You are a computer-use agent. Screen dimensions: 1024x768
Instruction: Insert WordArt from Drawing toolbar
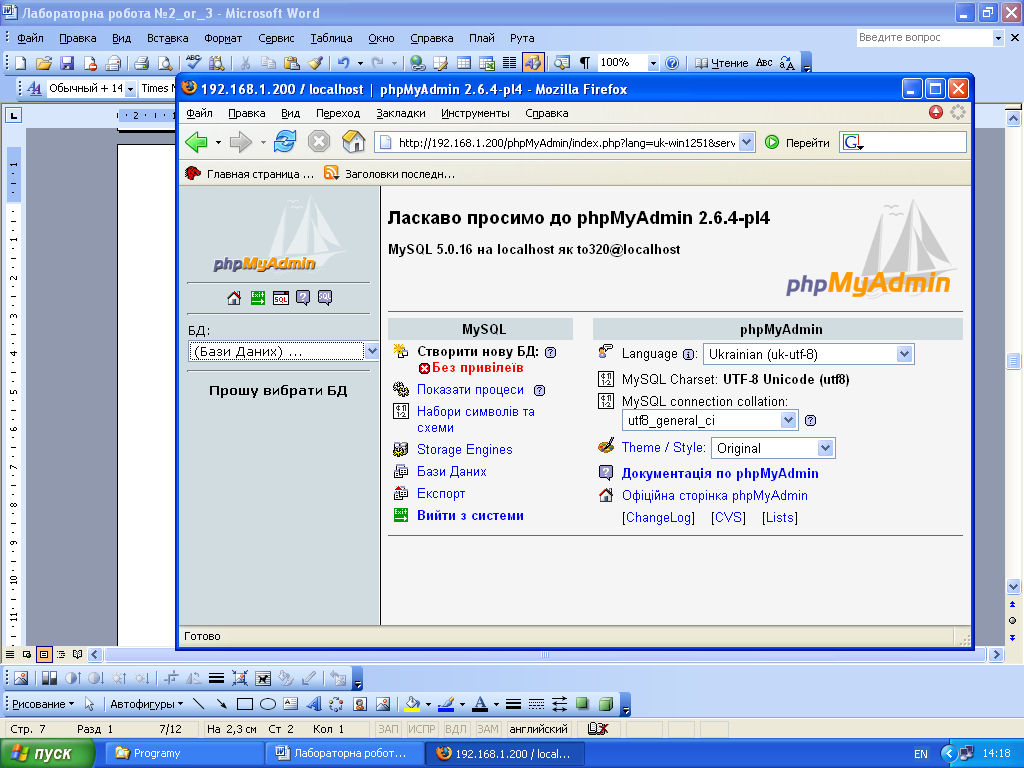314,704
